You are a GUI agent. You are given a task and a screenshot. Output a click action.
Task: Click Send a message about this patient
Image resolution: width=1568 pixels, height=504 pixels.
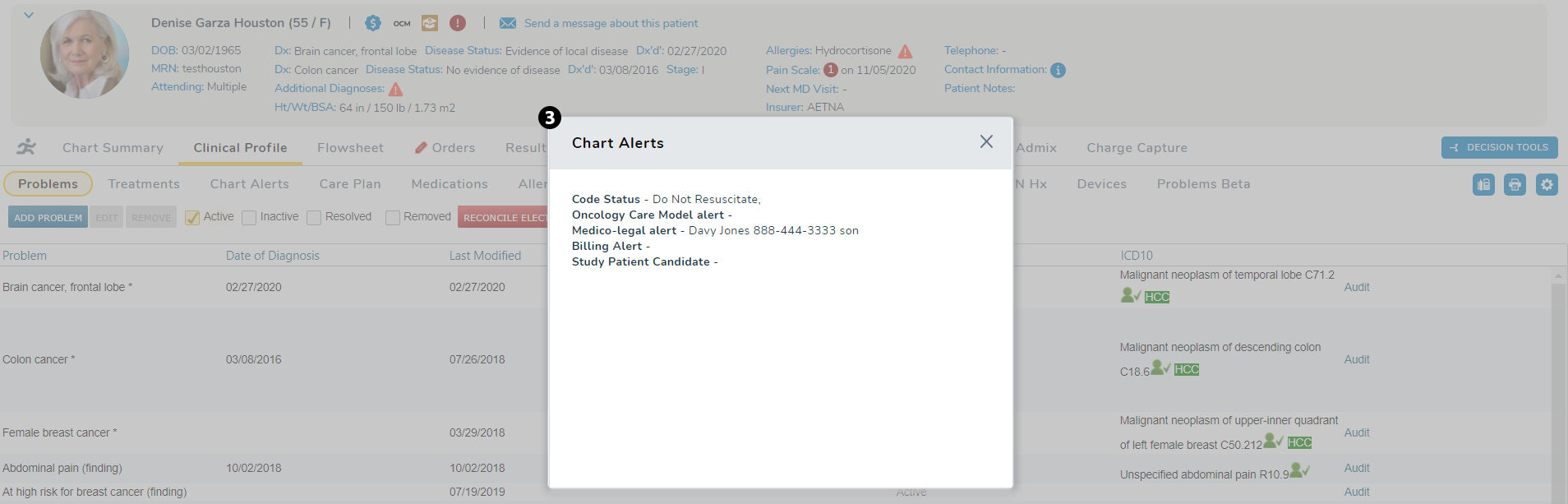tap(611, 23)
